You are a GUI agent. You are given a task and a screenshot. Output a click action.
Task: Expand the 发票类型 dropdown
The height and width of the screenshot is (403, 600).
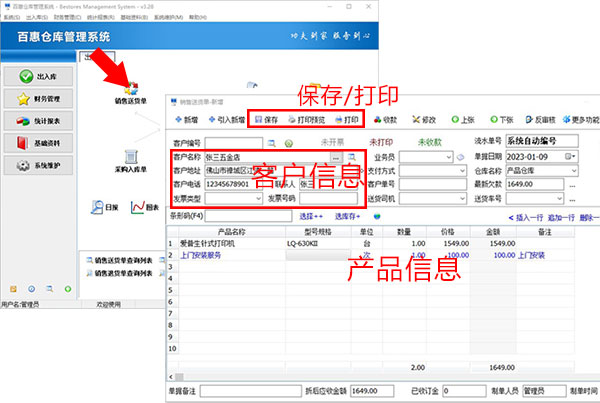click(258, 198)
